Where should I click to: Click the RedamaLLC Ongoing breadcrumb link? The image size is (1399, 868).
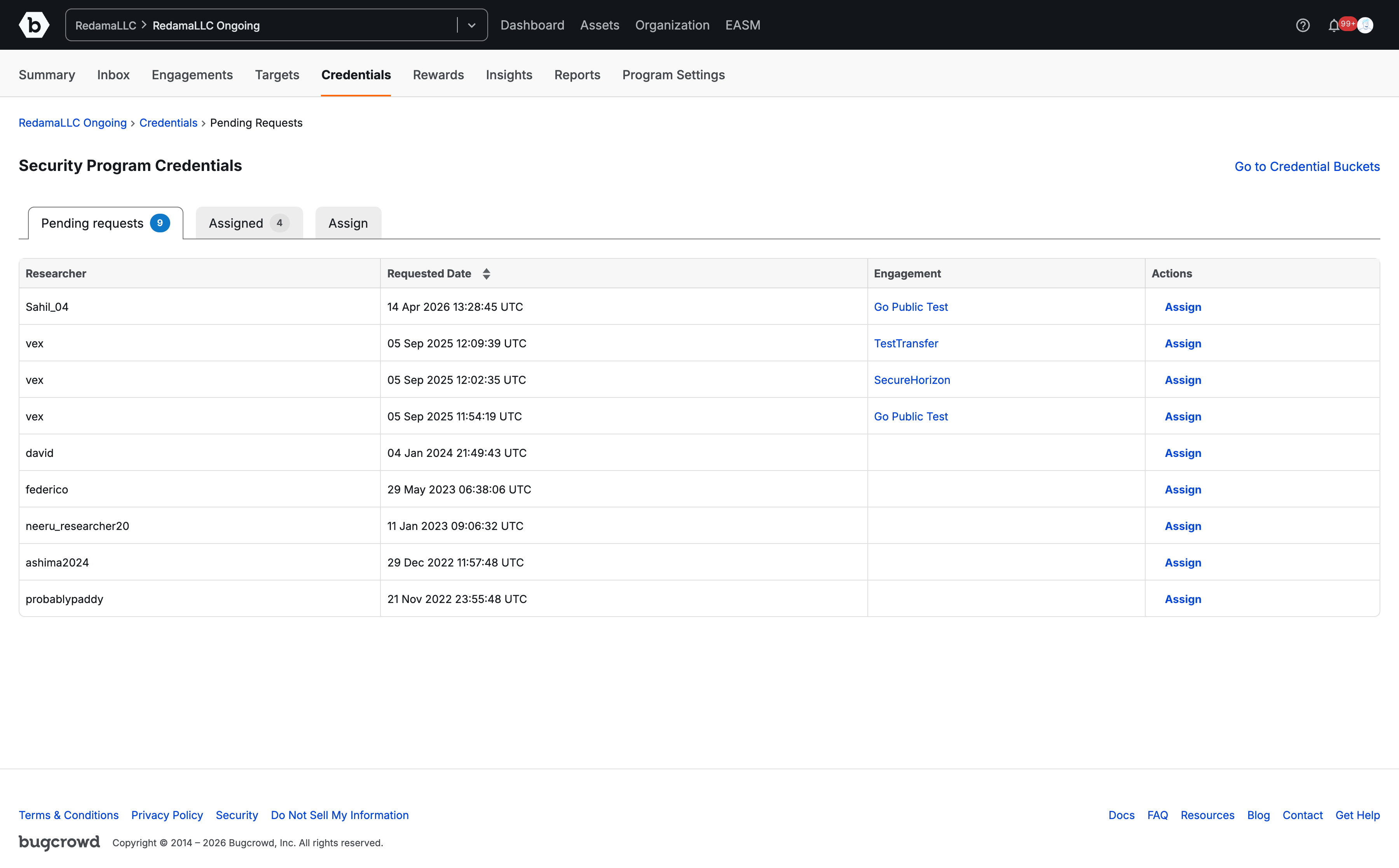click(73, 123)
